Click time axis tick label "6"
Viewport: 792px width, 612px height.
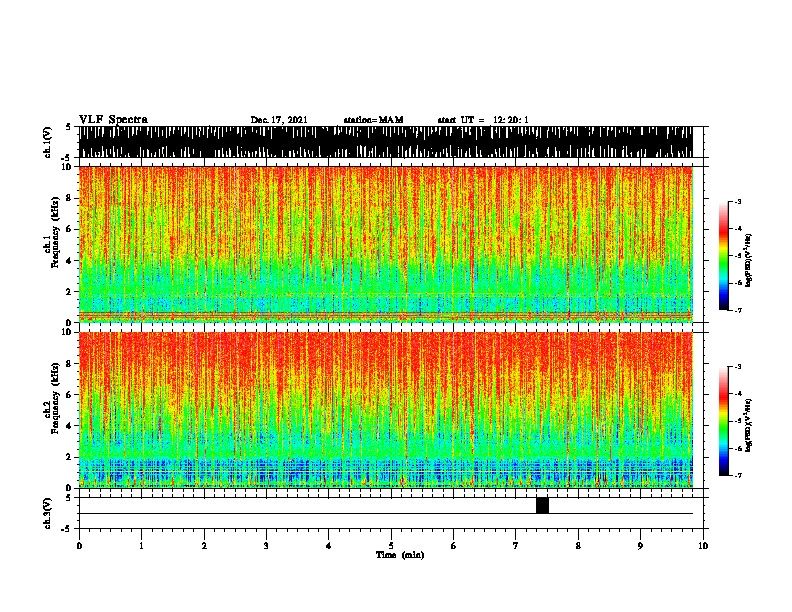coord(454,545)
